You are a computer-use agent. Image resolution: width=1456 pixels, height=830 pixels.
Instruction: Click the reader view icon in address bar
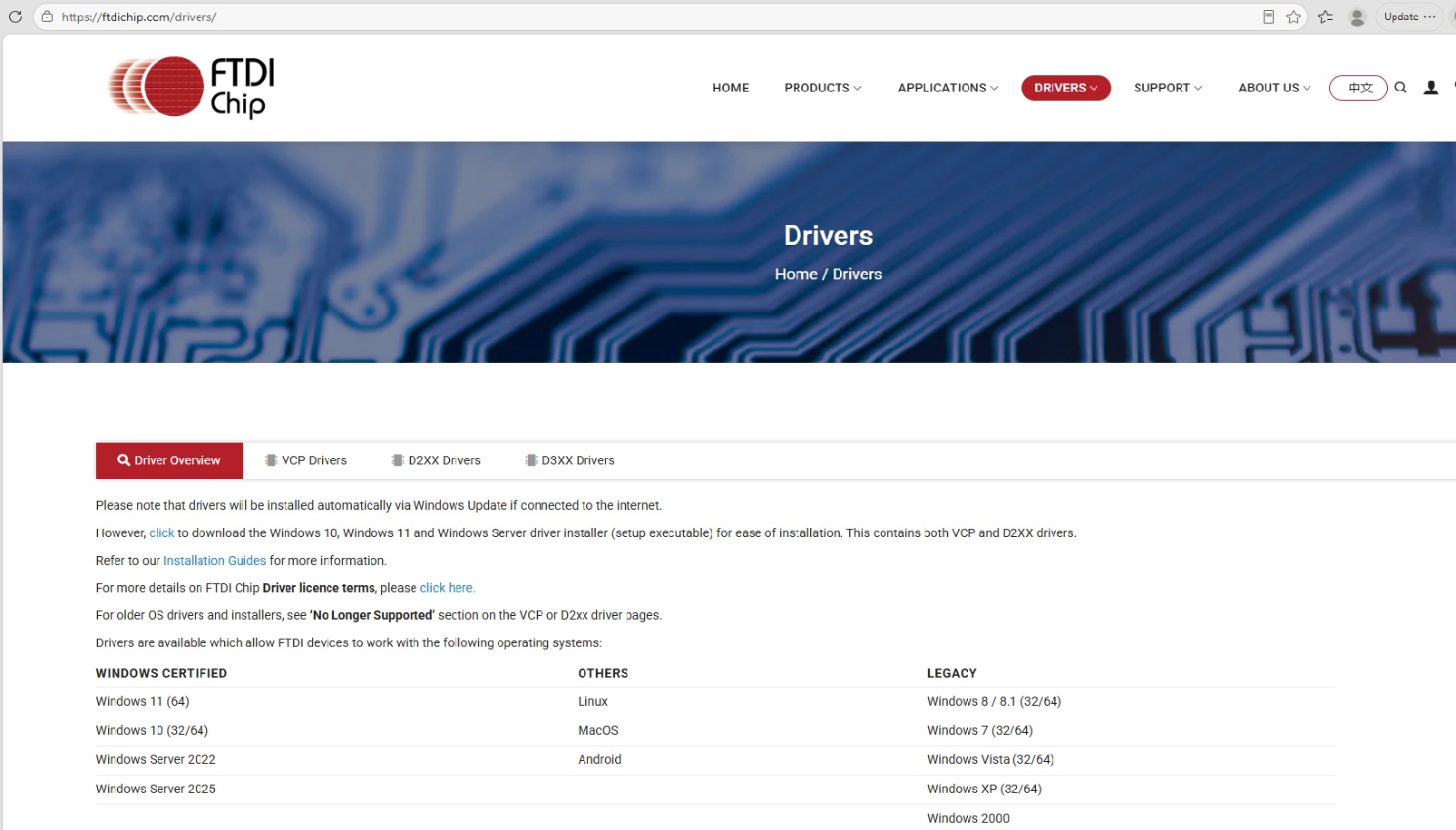[x=1268, y=16]
